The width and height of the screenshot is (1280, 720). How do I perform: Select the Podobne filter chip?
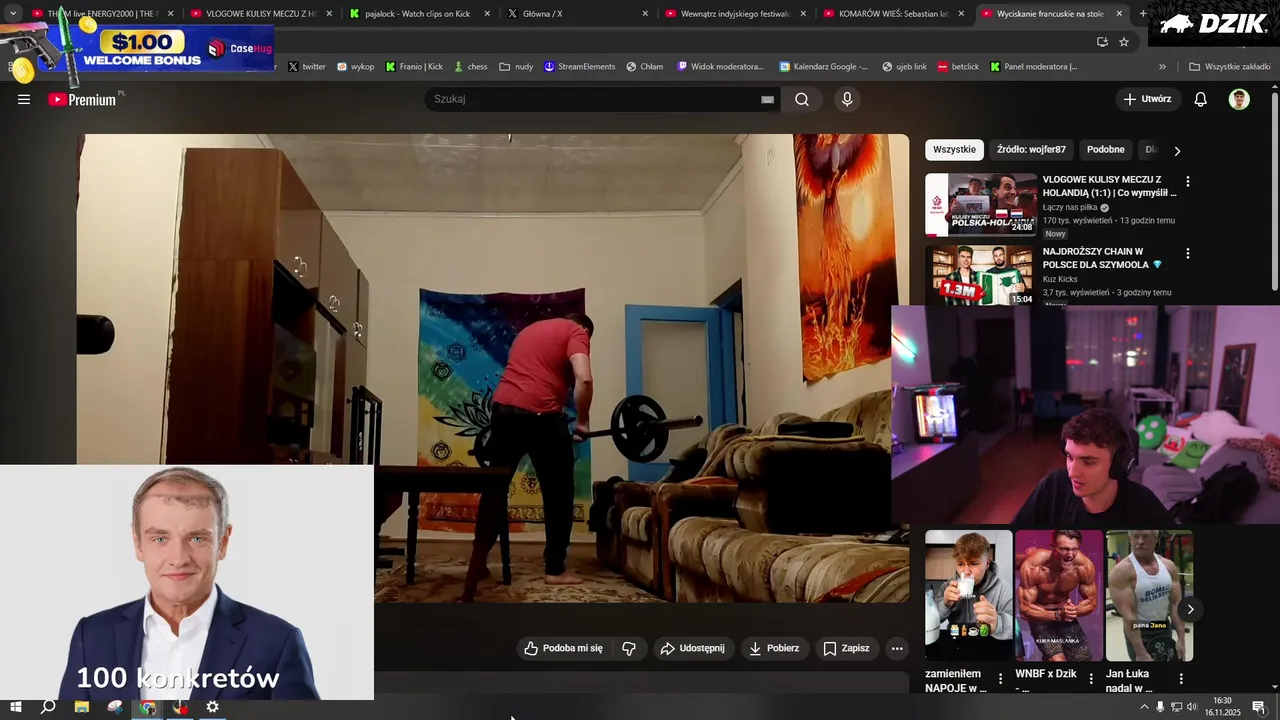pyautogui.click(x=1105, y=150)
